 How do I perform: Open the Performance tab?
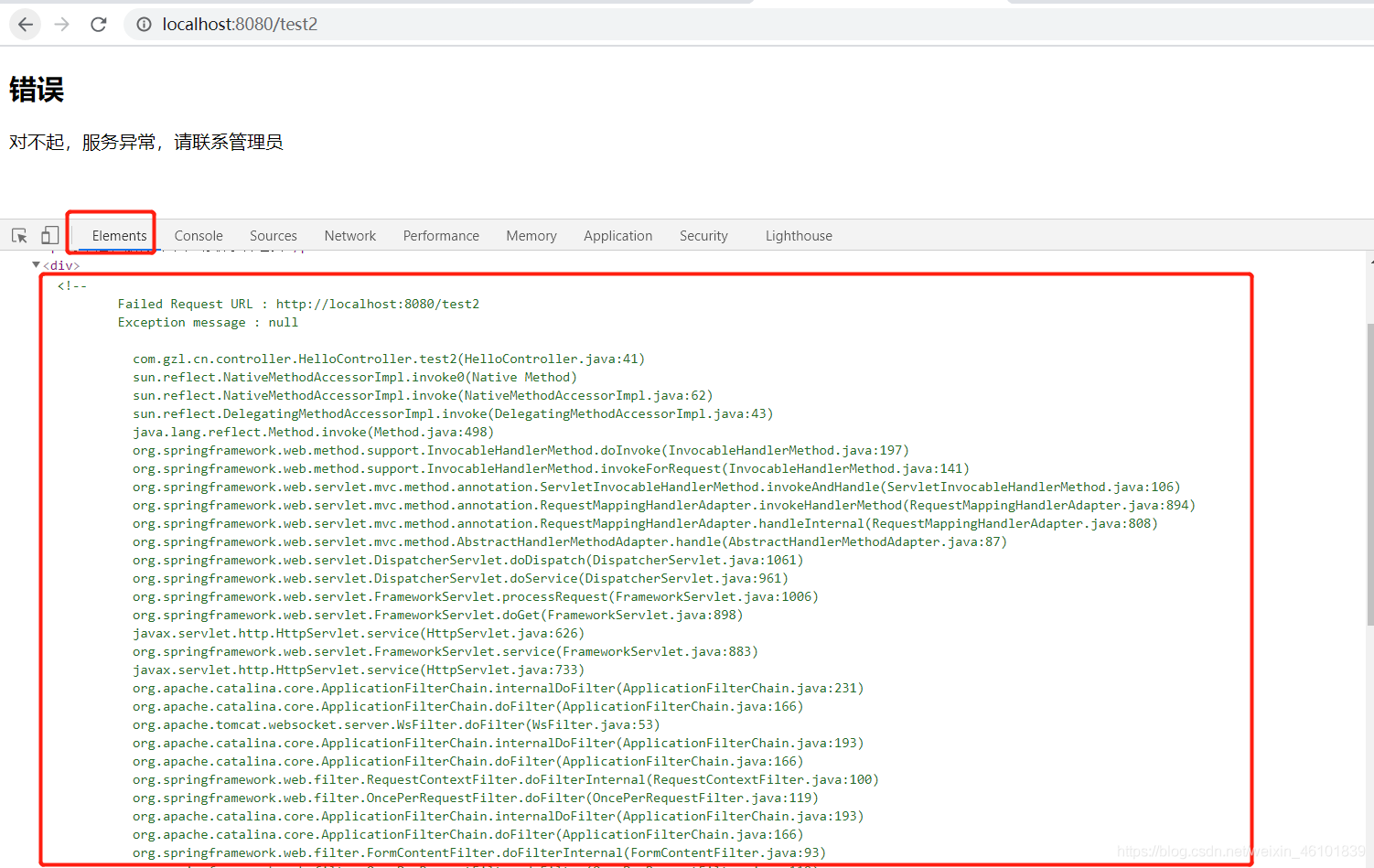(x=441, y=236)
